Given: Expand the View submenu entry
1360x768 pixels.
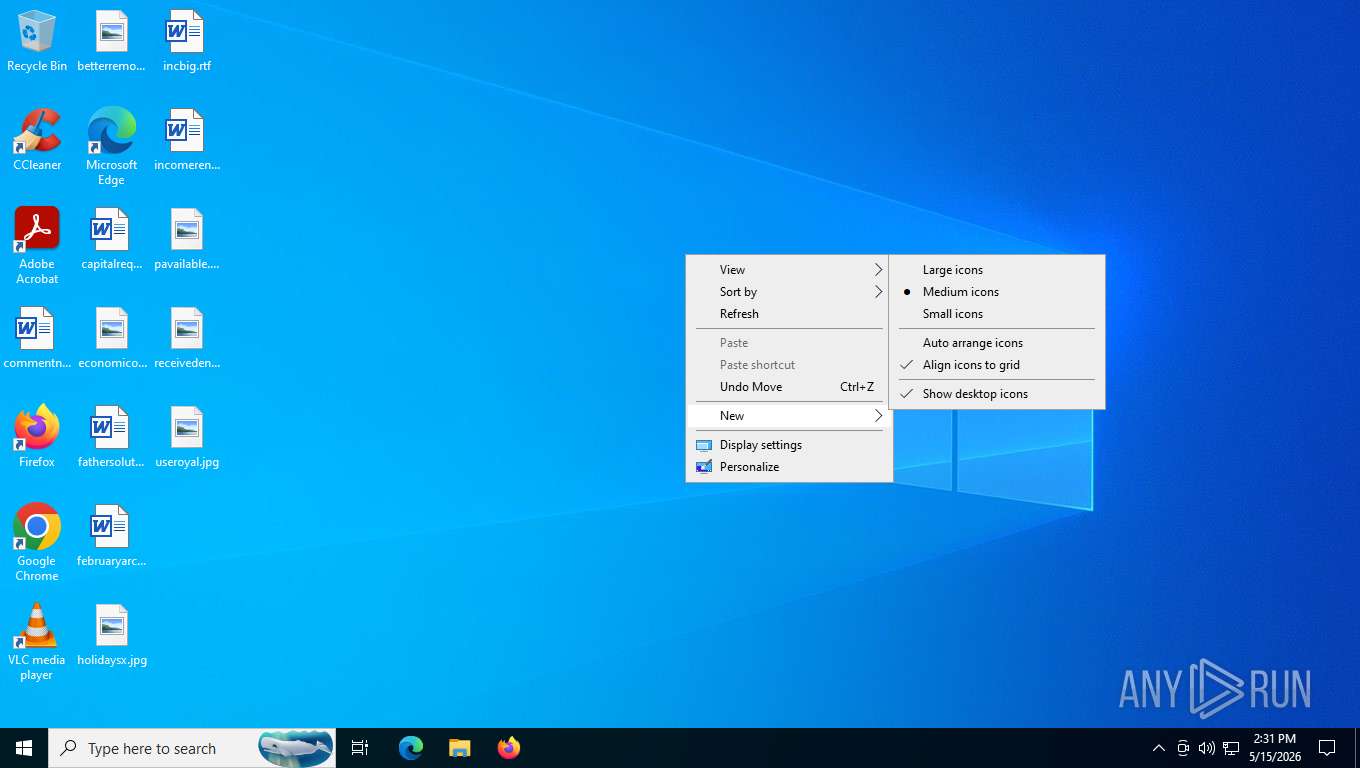Looking at the screenshot, I should pyautogui.click(x=789, y=270).
